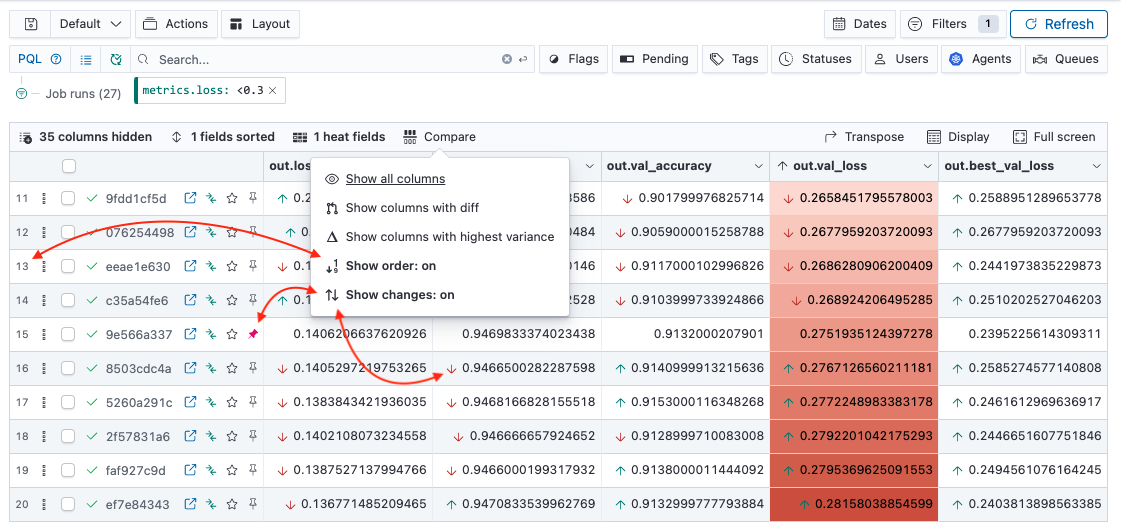
Task: Tick the select-all header checkbox
Action: pos(69,166)
